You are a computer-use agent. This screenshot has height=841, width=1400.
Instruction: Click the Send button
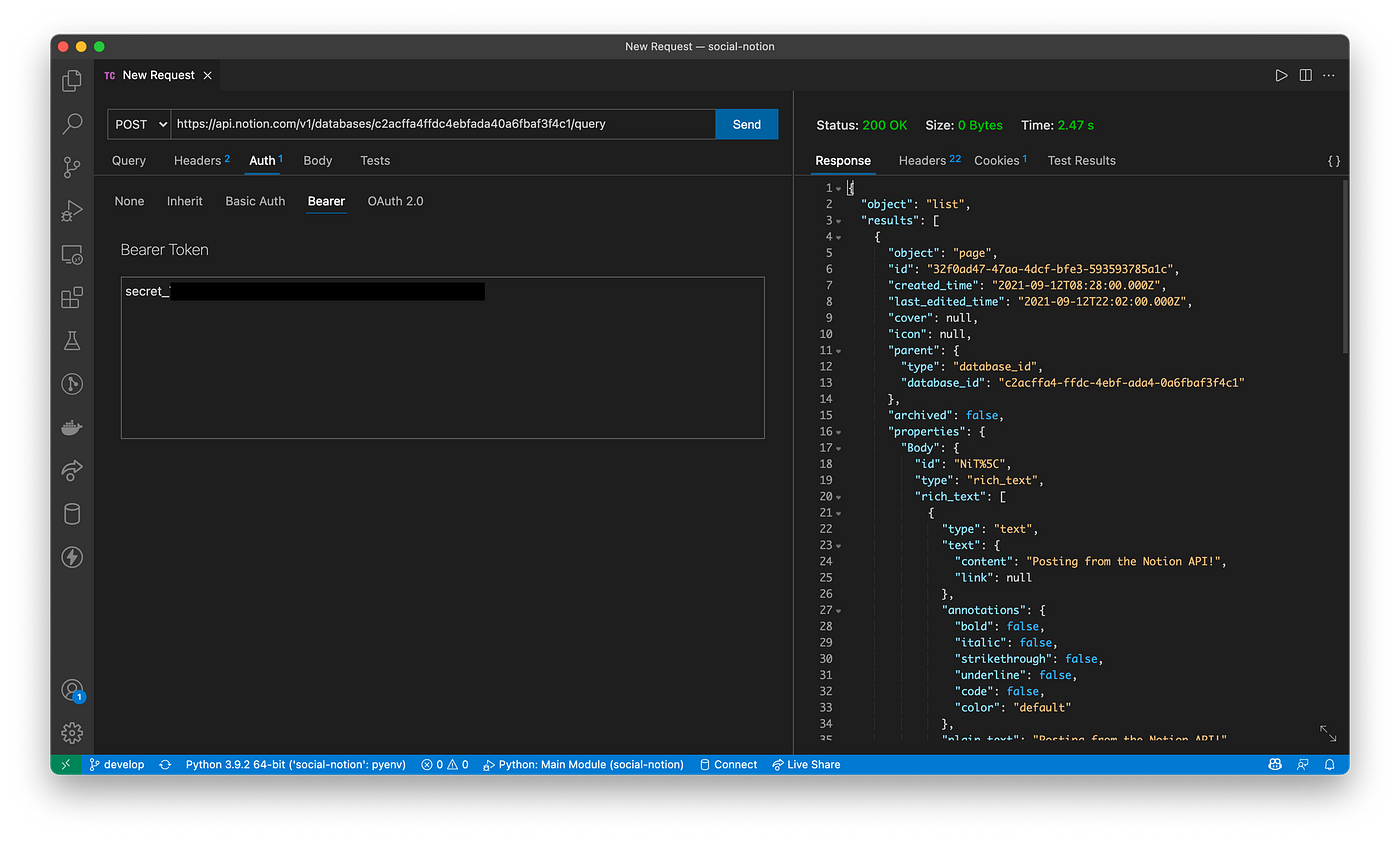pos(746,124)
